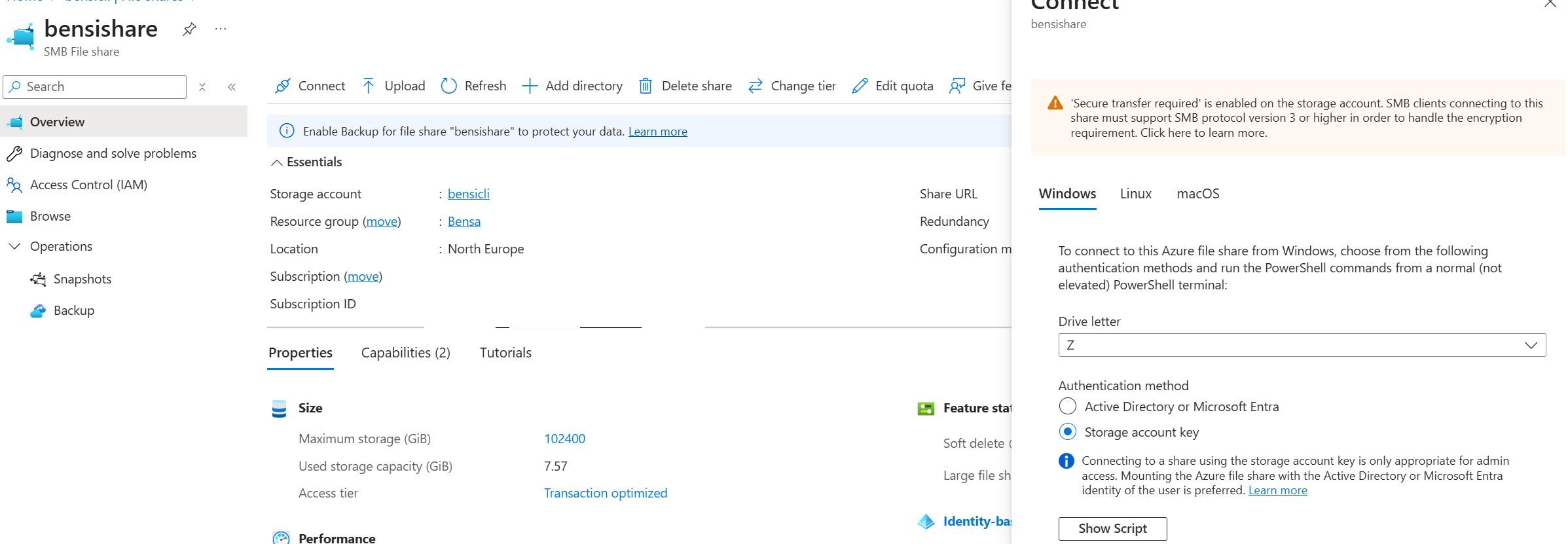Click the Delete share trash icon
Viewport: 1568px width, 544px height.
(646, 86)
